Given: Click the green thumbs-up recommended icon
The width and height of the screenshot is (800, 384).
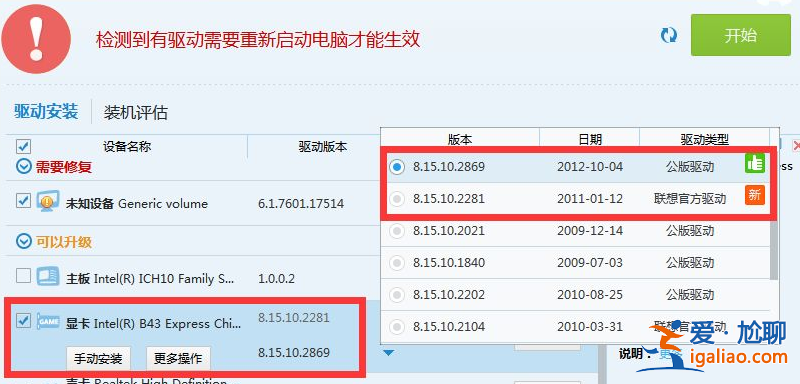Looking at the screenshot, I should coord(755,163).
